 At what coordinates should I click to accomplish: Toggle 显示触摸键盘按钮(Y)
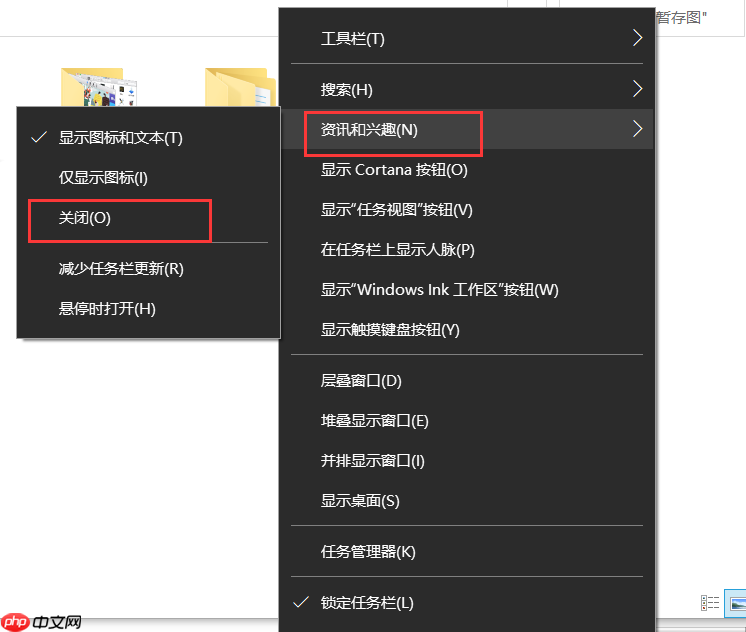(x=467, y=330)
